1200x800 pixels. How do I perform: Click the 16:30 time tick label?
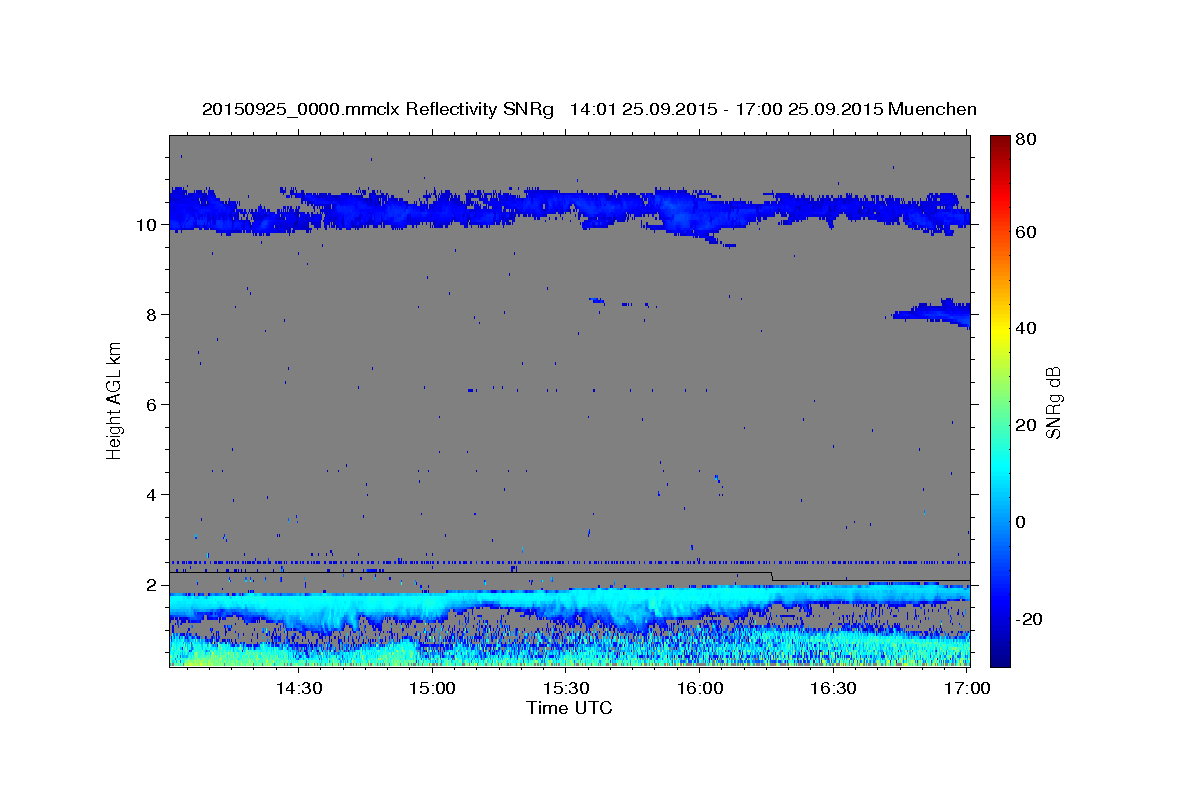(x=833, y=688)
